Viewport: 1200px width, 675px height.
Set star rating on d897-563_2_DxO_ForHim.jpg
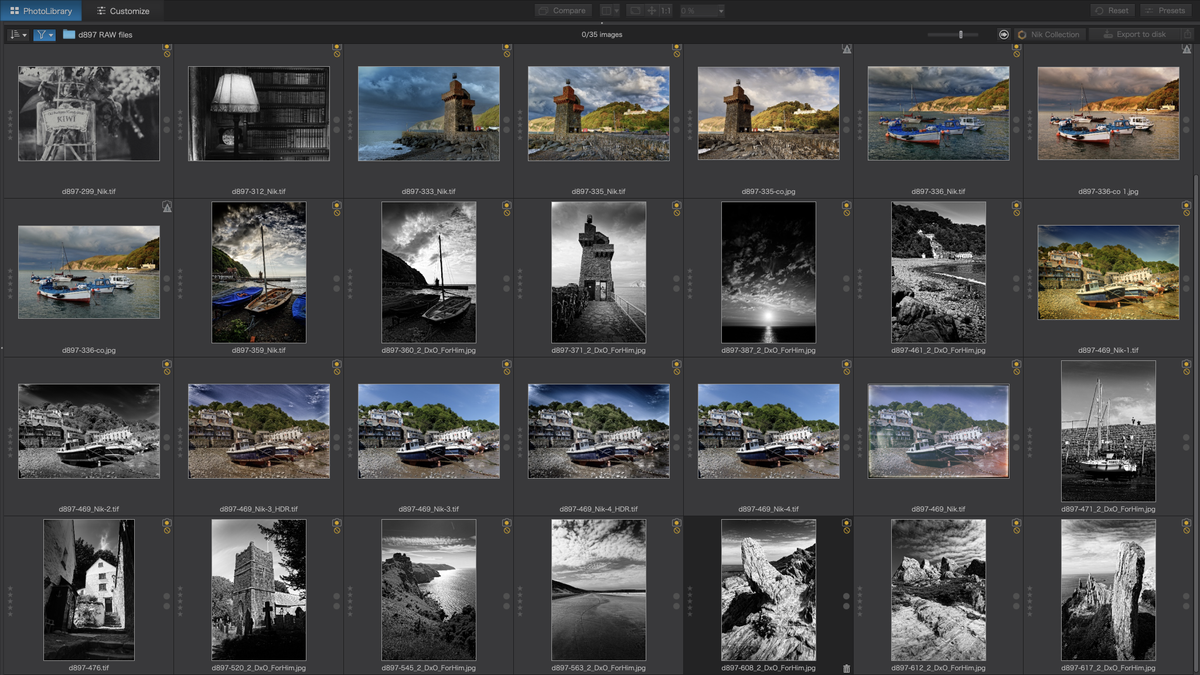pos(520,603)
